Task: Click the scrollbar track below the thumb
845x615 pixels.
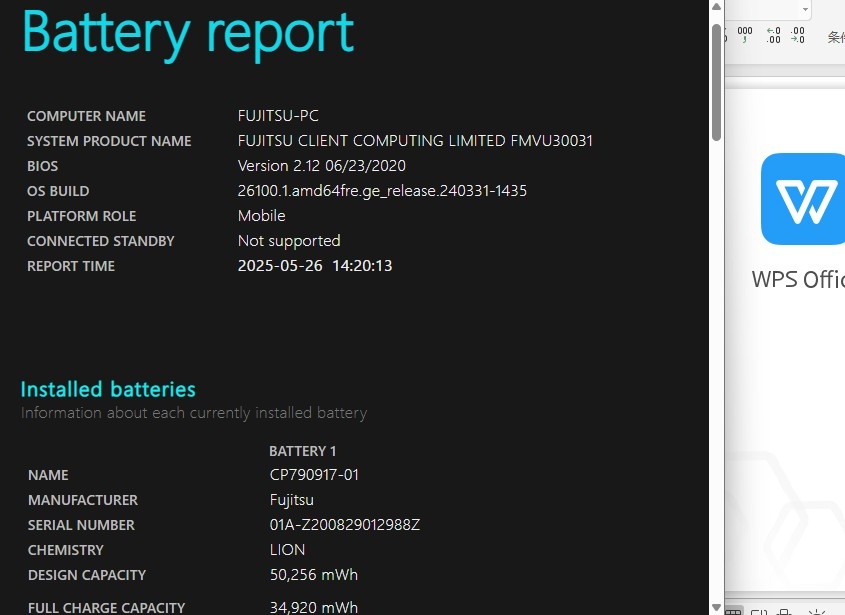Action: coord(716,372)
